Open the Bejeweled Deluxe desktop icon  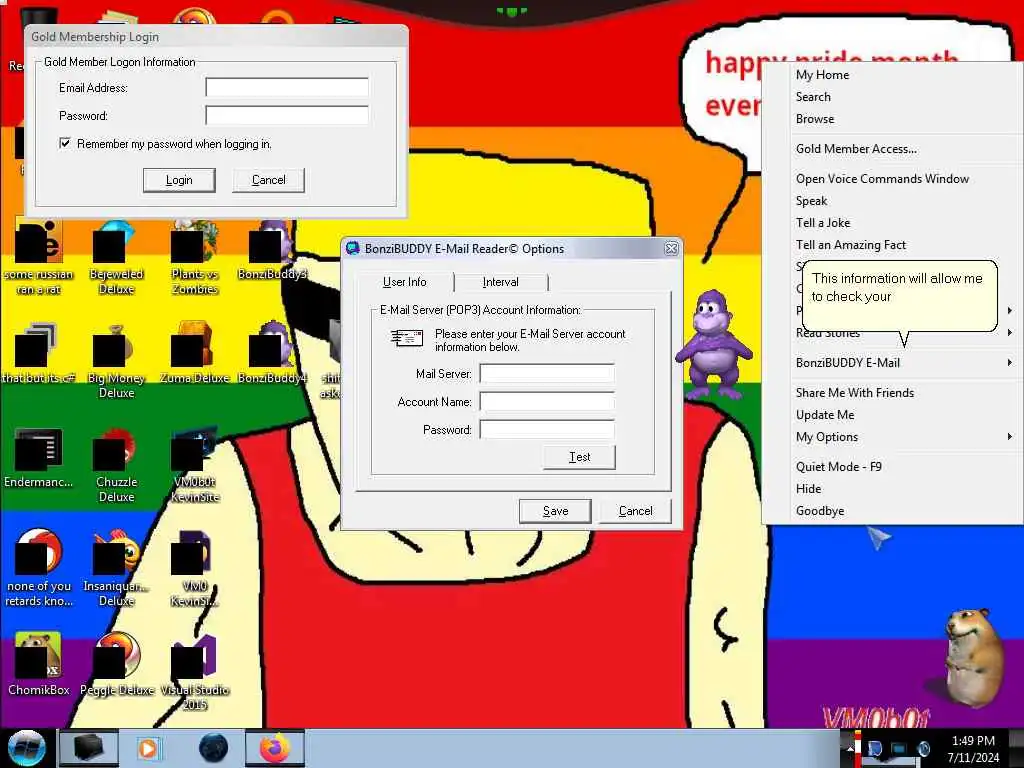click(x=116, y=258)
